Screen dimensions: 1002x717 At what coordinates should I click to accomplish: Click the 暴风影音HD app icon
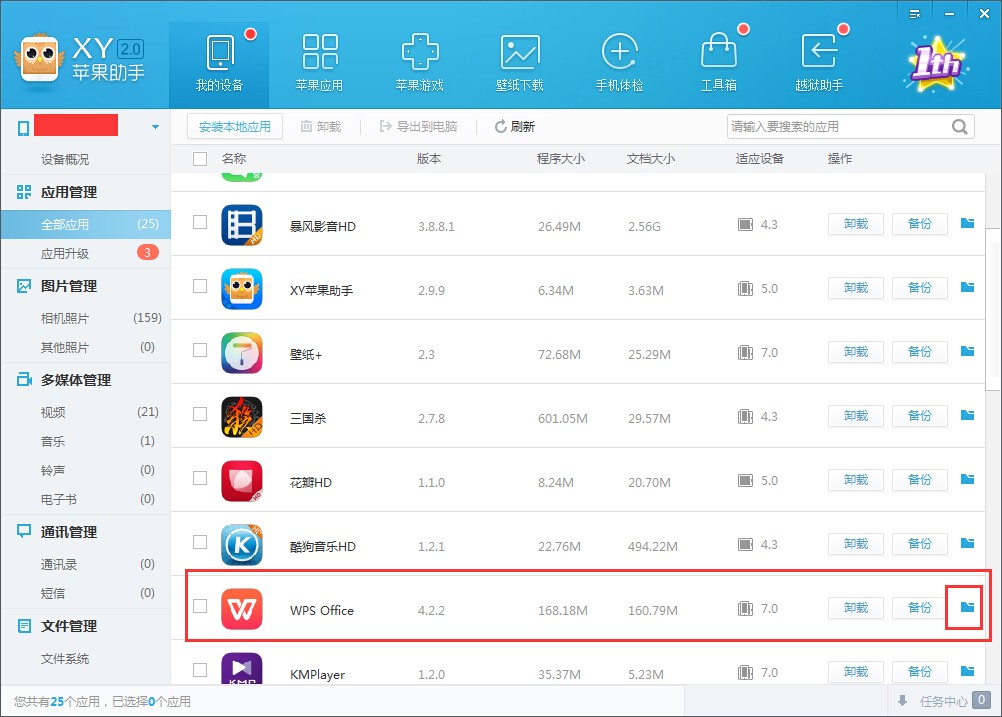pyautogui.click(x=242, y=225)
